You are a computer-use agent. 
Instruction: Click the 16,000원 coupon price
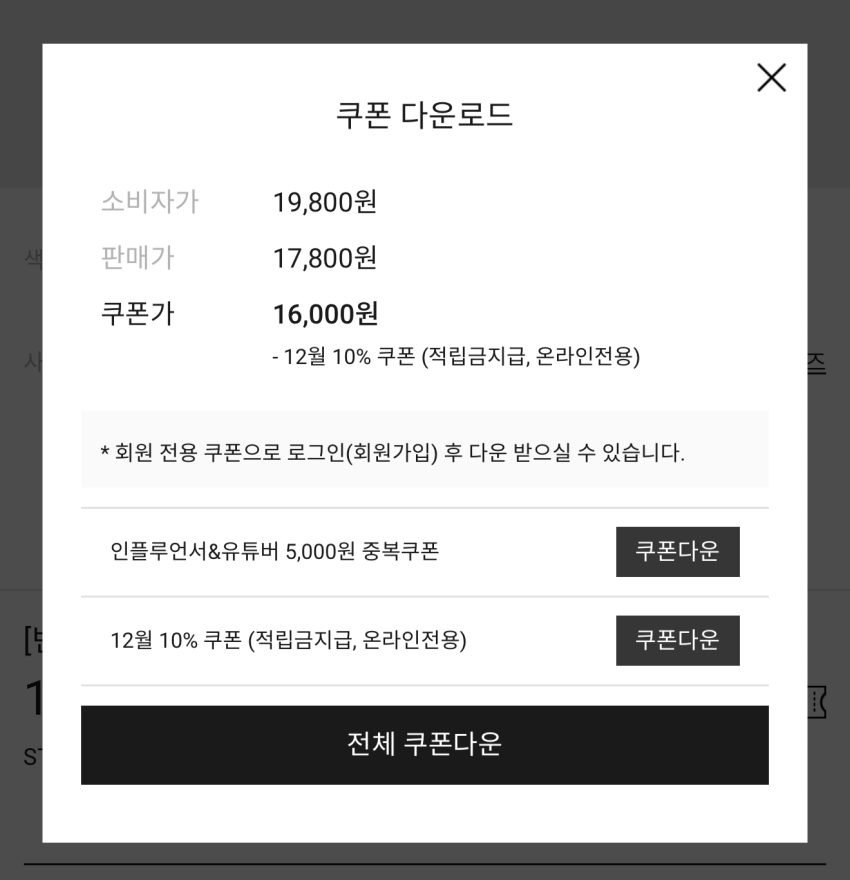(x=325, y=314)
